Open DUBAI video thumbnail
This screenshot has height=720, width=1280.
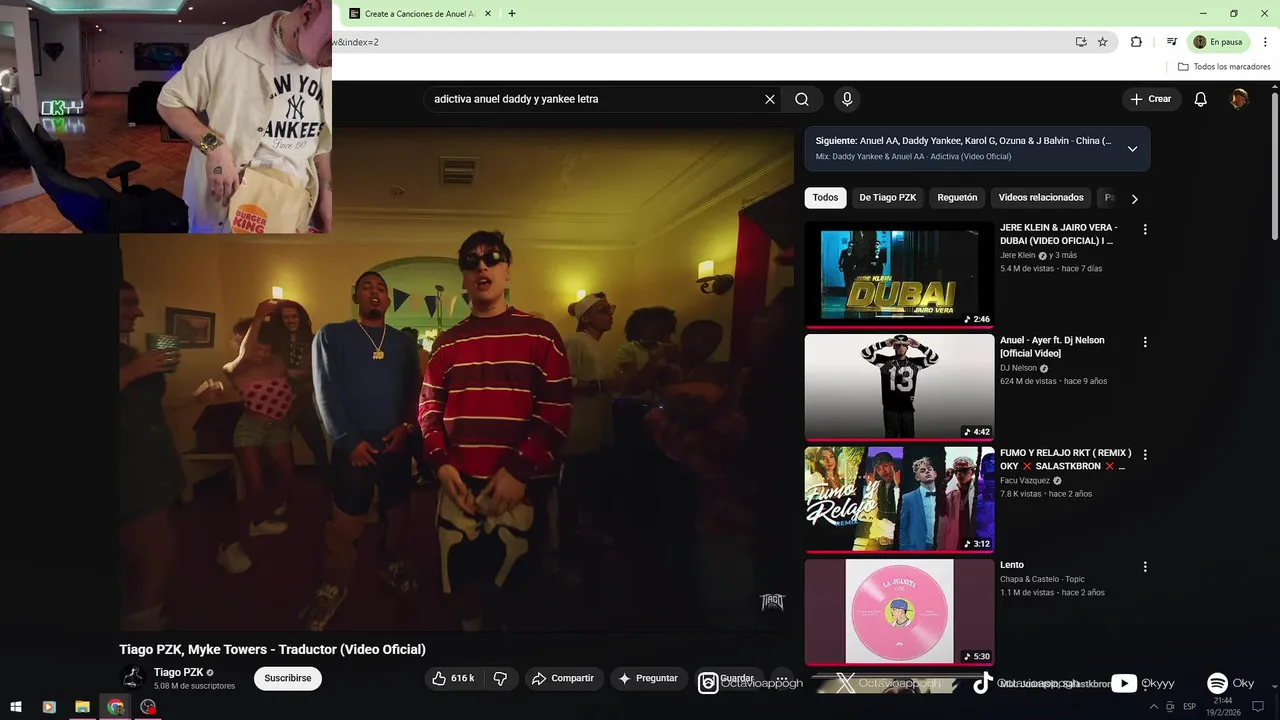pos(900,274)
